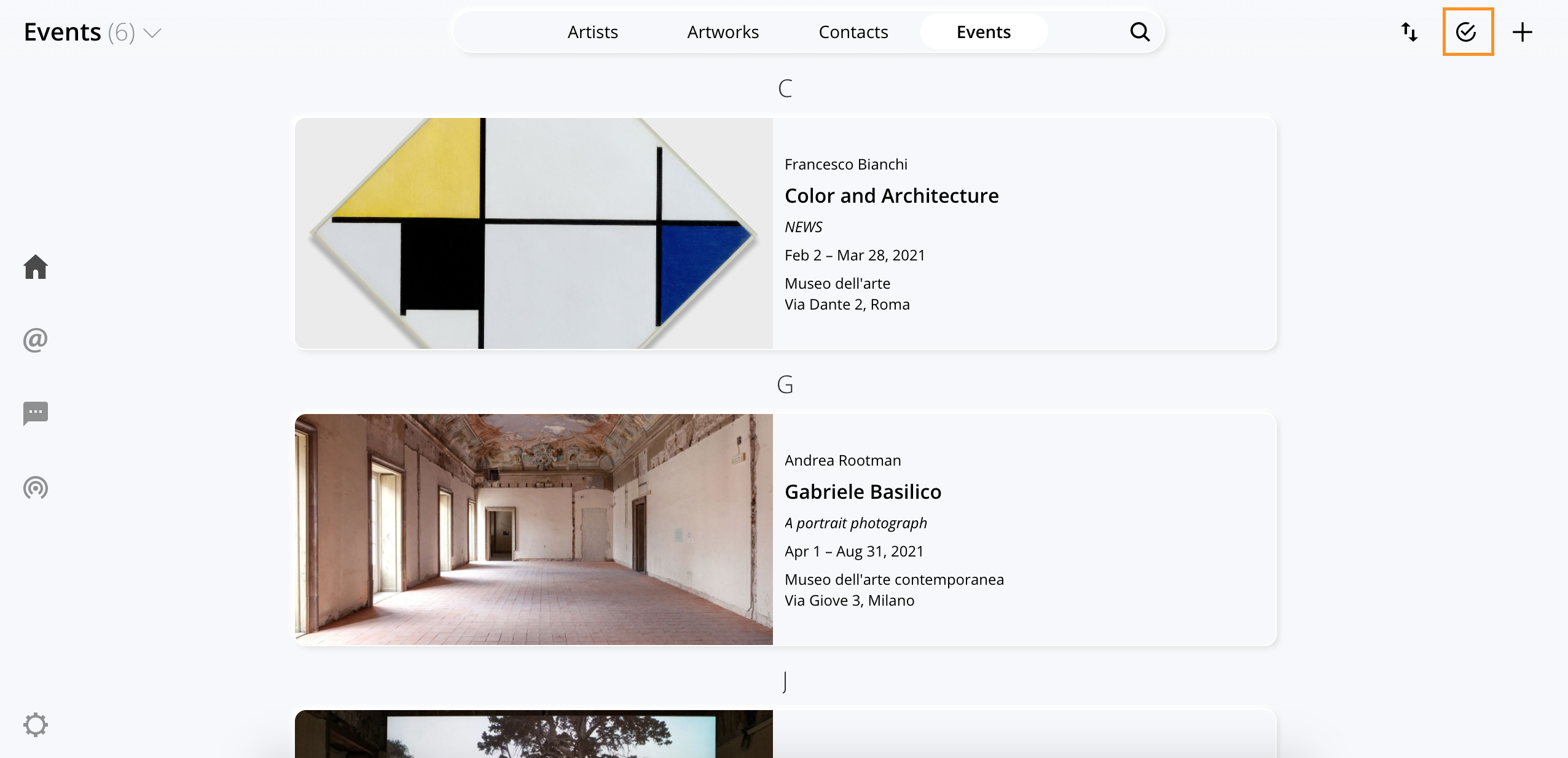This screenshot has width=1568, height=758.
Task: Click the Via Giove 3, Milano address
Action: [x=850, y=600]
